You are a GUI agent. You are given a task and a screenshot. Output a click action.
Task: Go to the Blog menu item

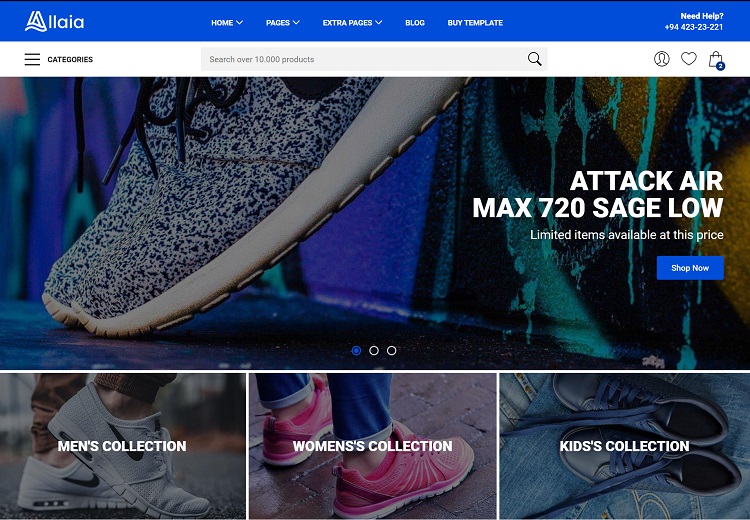tap(415, 22)
